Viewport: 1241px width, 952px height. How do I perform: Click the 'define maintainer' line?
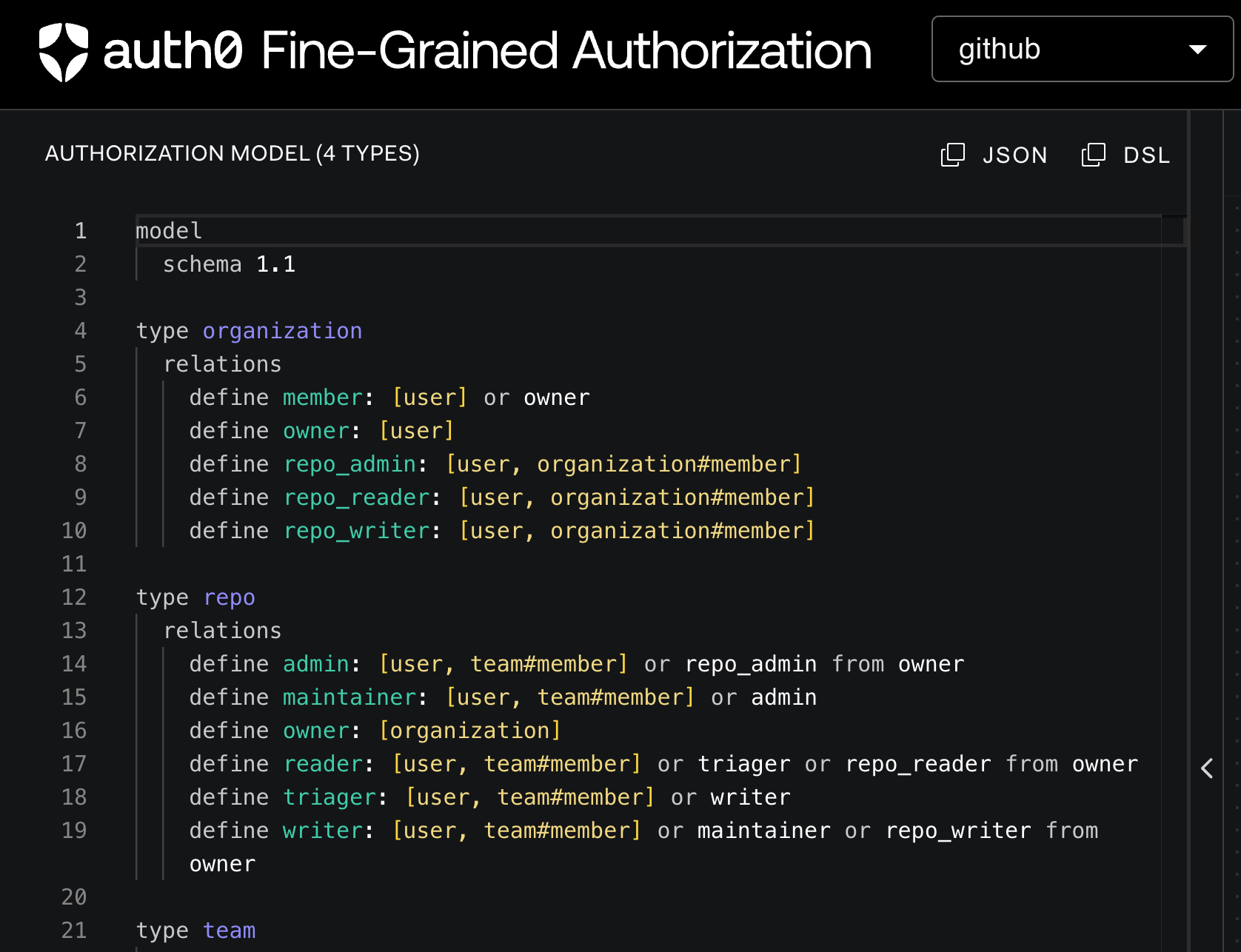(x=503, y=697)
